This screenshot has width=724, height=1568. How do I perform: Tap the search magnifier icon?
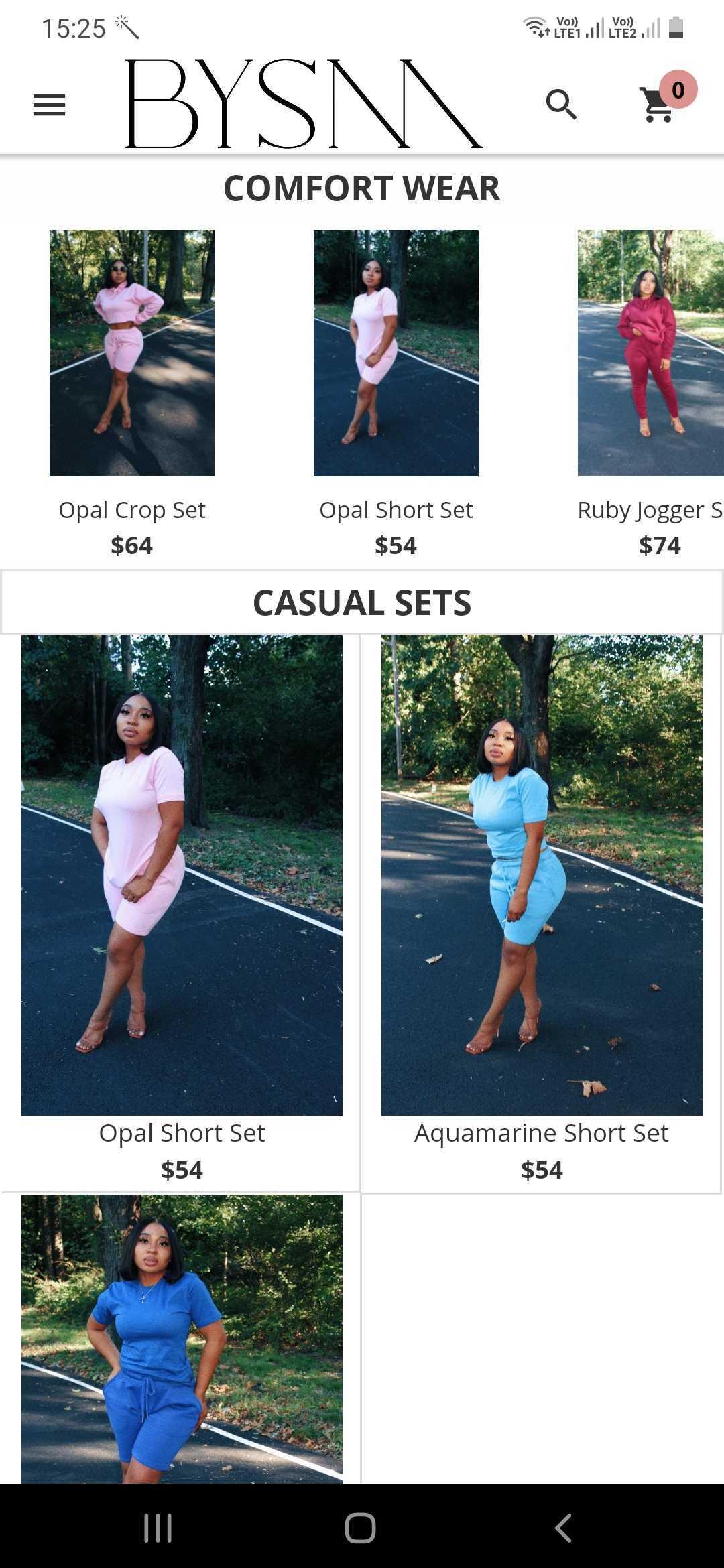(561, 105)
